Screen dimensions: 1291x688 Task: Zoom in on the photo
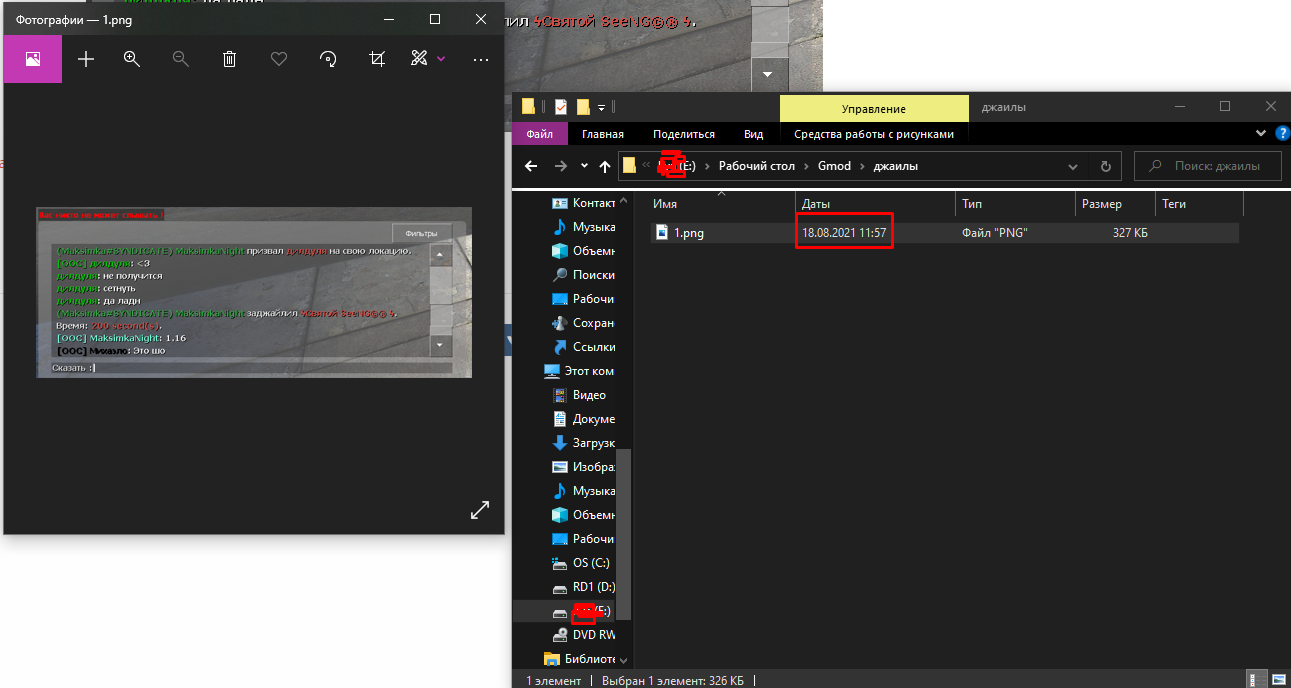(x=132, y=59)
